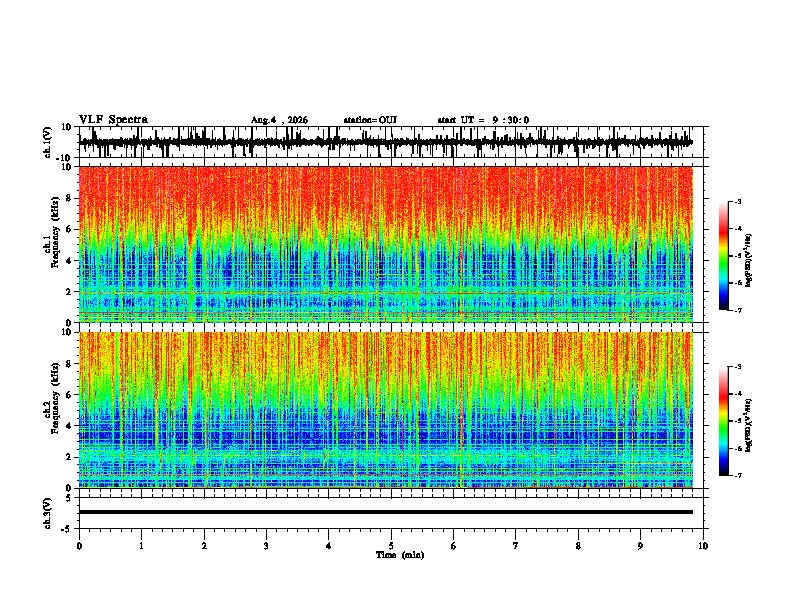Click inside the ch.2 spectrogram plot
Screen dimensions: 792x612
pyautogui.click(x=386, y=410)
